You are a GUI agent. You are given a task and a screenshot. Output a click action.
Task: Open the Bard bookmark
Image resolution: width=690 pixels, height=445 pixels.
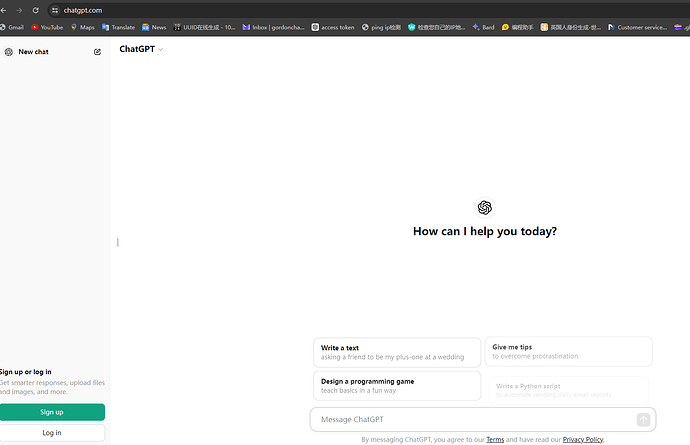click(x=483, y=27)
